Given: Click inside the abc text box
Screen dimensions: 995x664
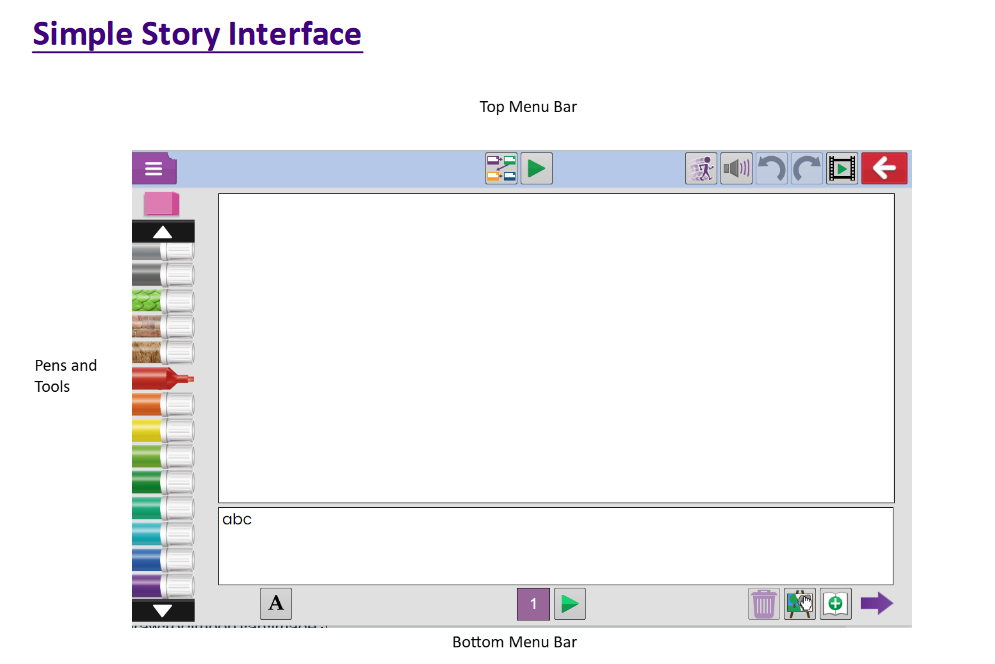Looking at the screenshot, I should click(x=555, y=546).
